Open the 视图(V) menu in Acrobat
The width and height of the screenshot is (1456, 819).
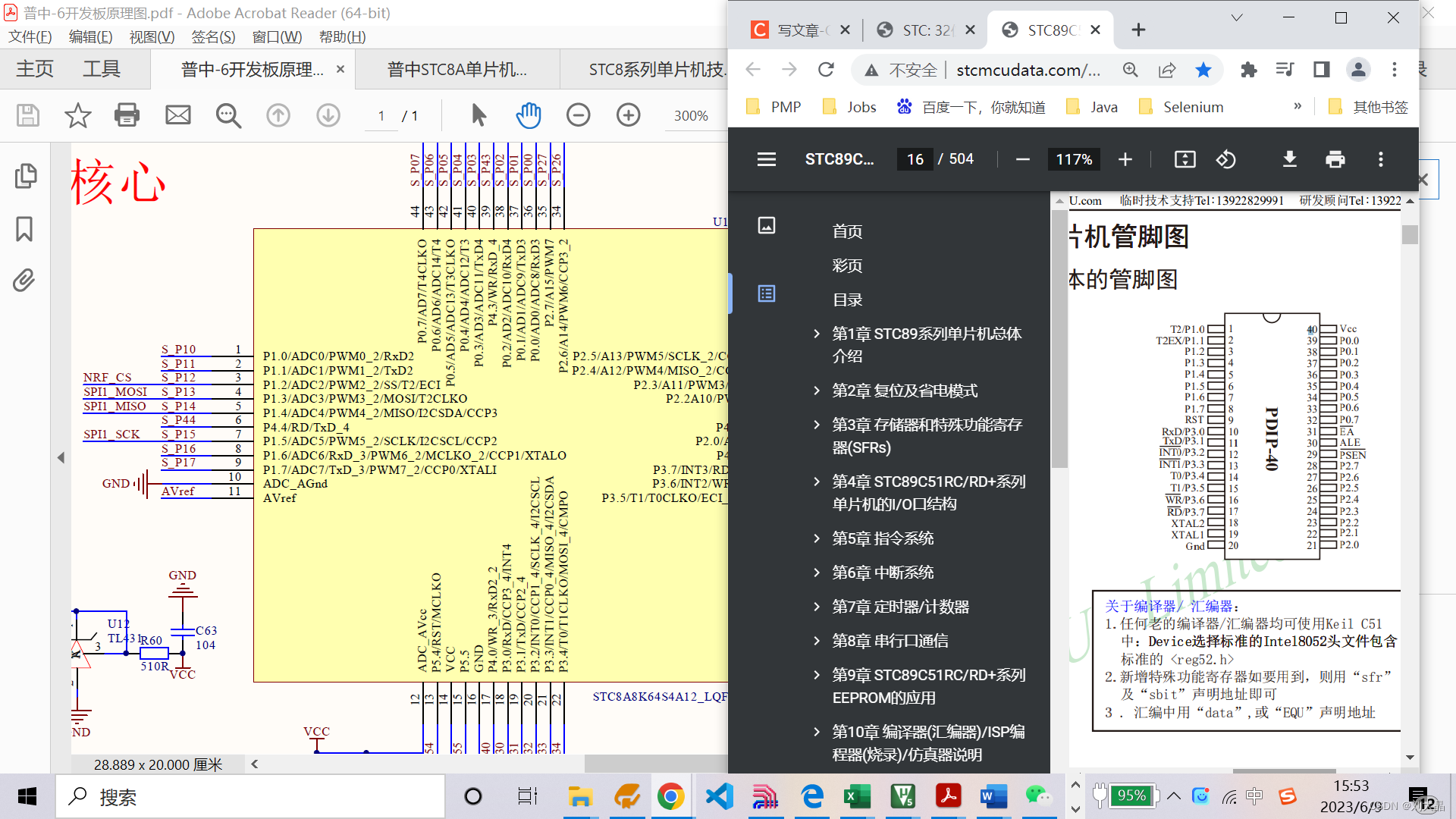[x=152, y=36]
